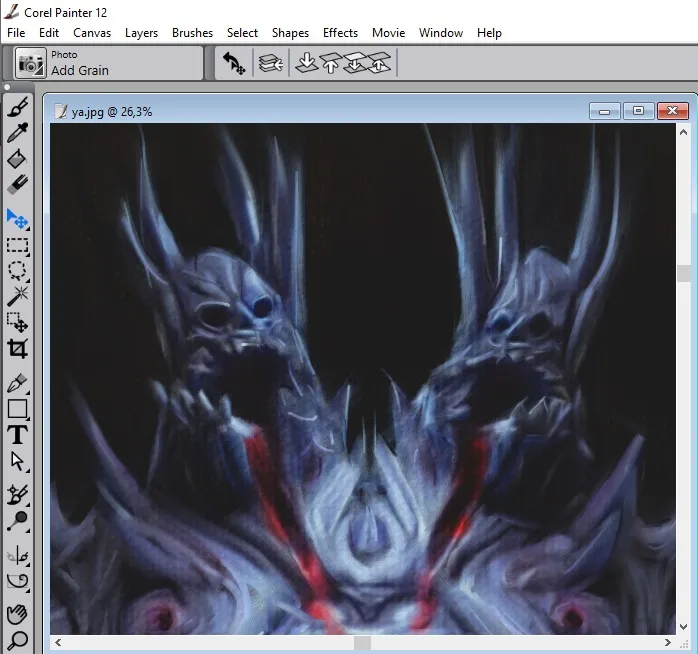Image resolution: width=698 pixels, height=654 pixels.
Task: Select the Text tool
Action: tap(18, 435)
